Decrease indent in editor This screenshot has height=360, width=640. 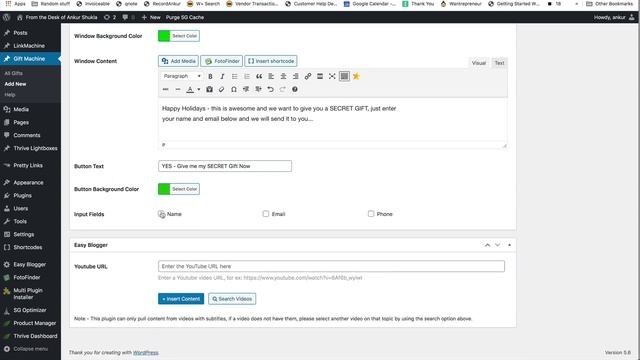pyautogui.click(x=246, y=89)
